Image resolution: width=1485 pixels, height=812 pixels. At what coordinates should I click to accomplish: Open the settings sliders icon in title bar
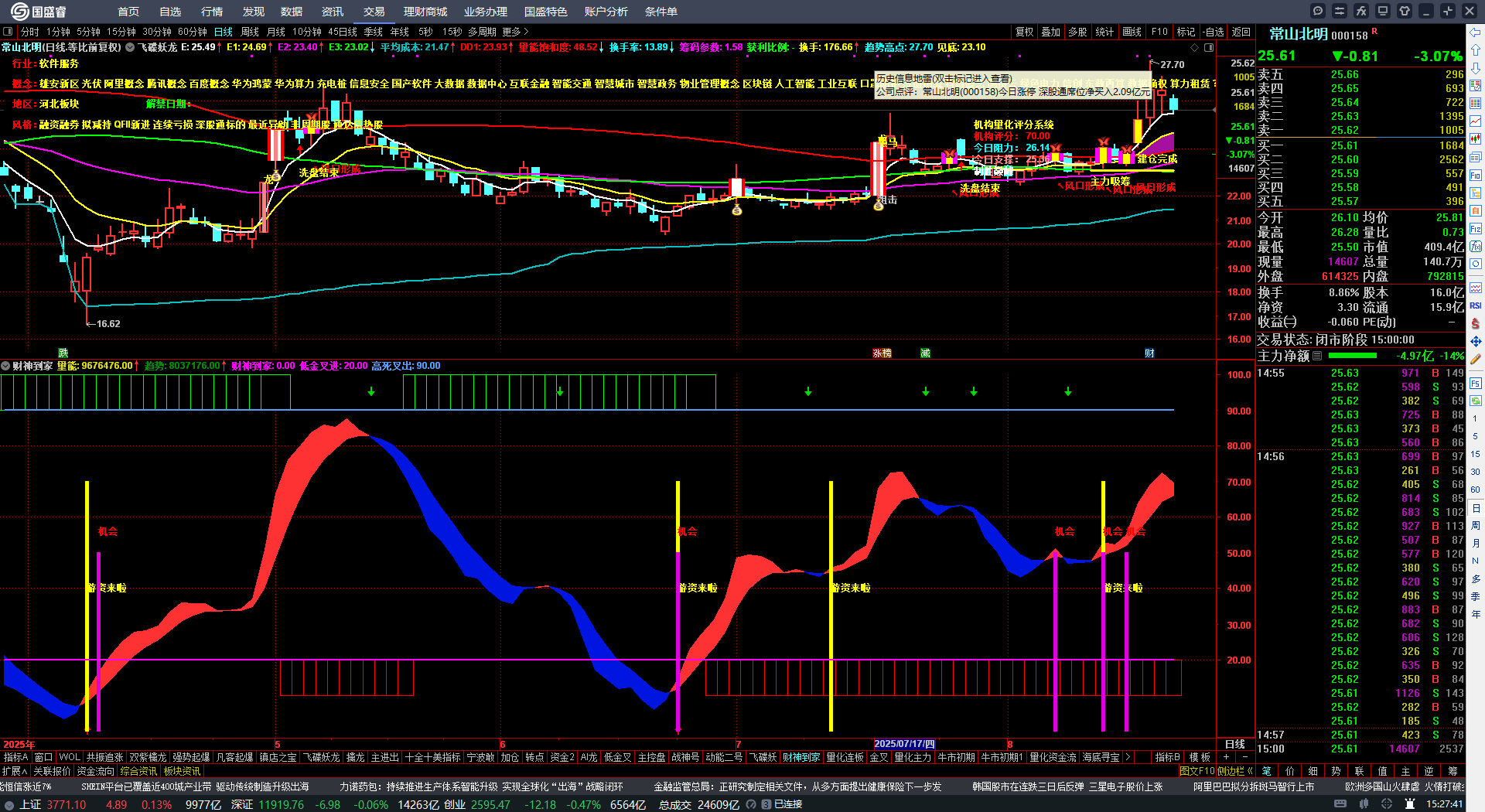coord(1340,11)
